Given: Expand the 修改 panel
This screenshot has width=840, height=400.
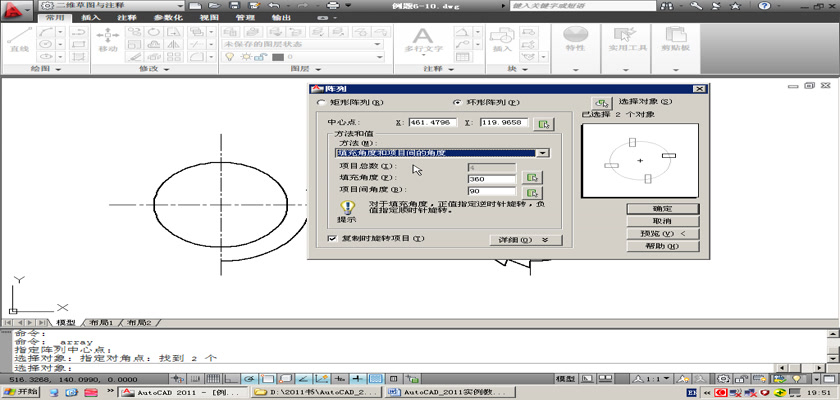Looking at the screenshot, I should [x=154, y=69].
